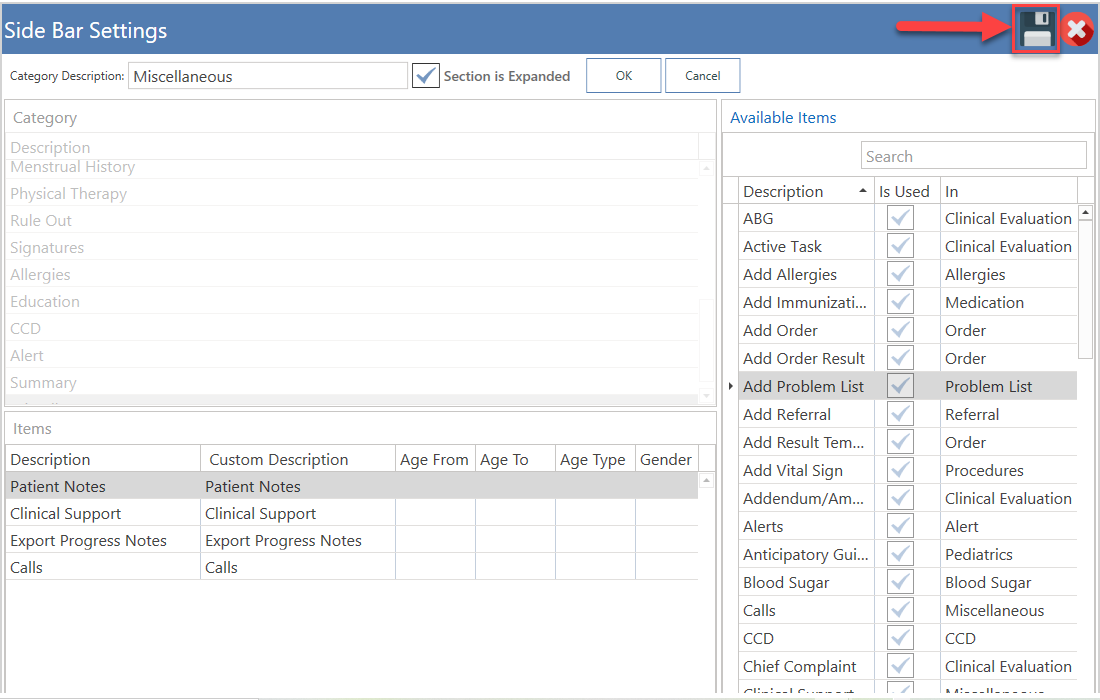Image resolution: width=1100 pixels, height=700 pixels.
Task: Toggle Is Used checkbox for Chief Complaint
Action: 900,666
